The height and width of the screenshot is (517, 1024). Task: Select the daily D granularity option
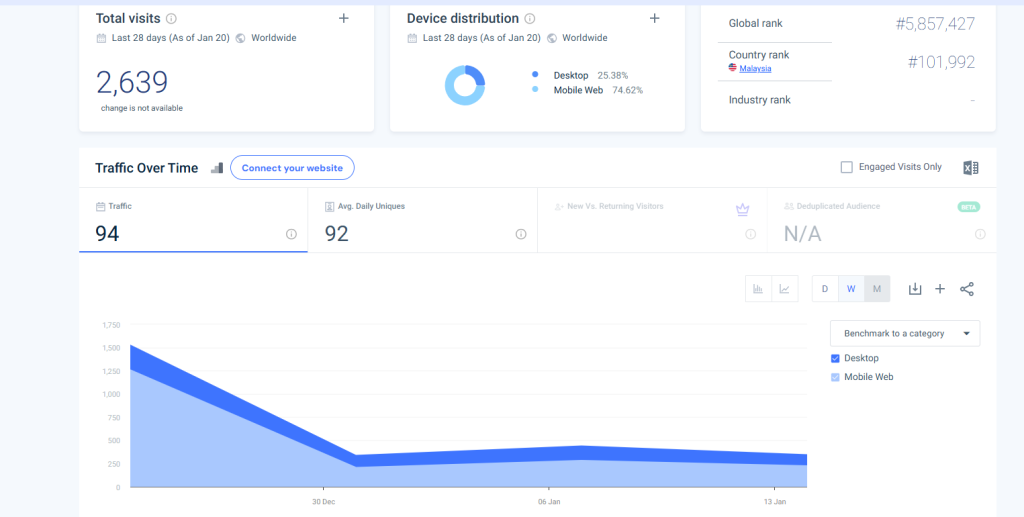pyautogui.click(x=825, y=289)
